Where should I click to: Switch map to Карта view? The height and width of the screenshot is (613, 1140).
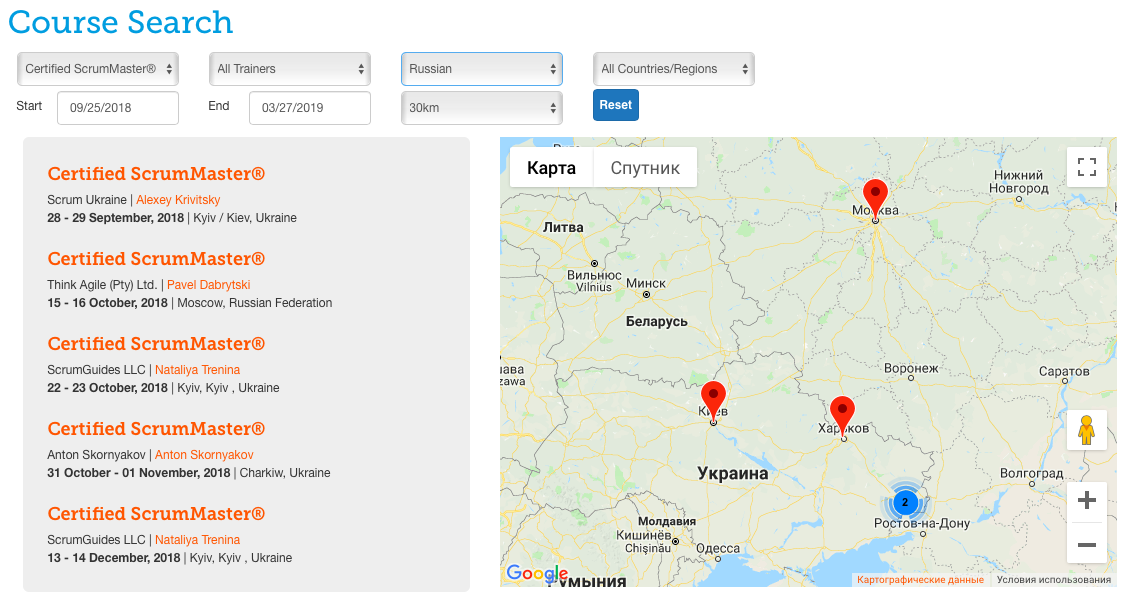coord(551,168)
